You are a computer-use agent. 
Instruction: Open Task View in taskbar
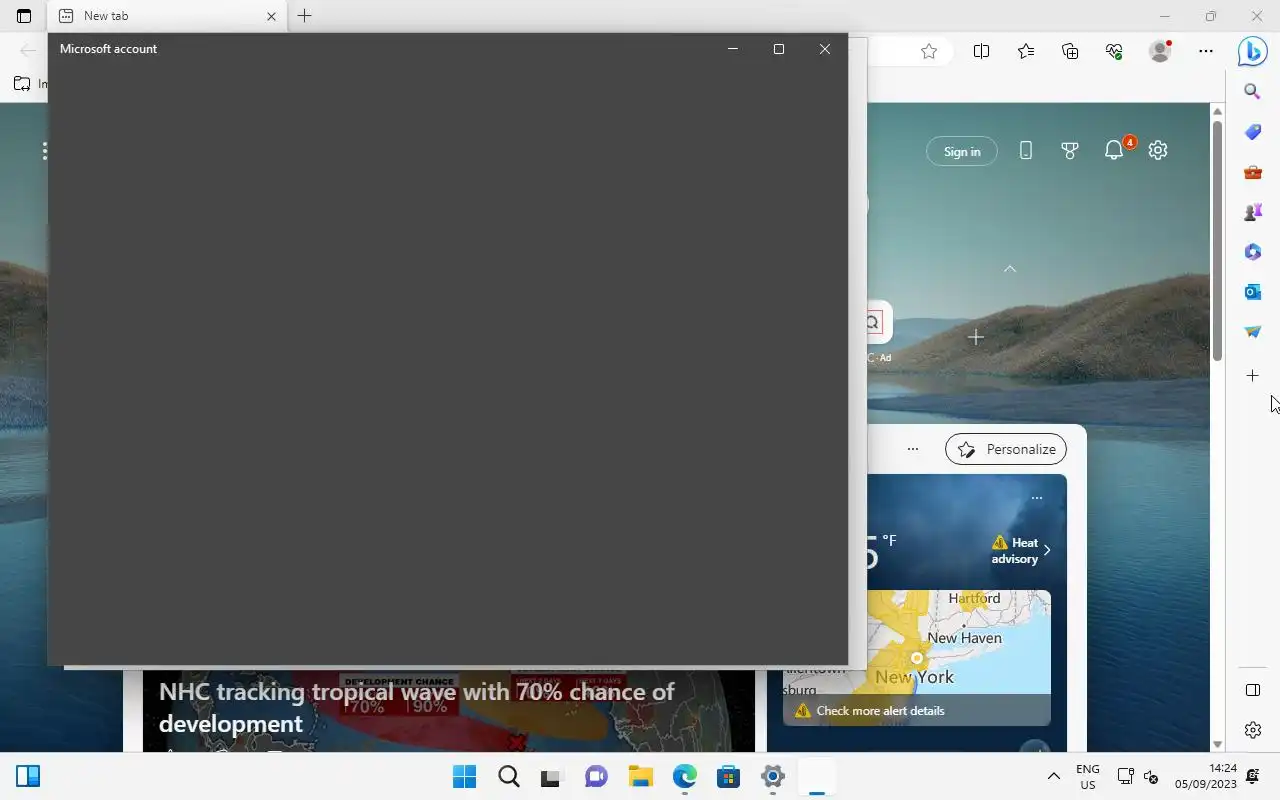pos(552,776)
